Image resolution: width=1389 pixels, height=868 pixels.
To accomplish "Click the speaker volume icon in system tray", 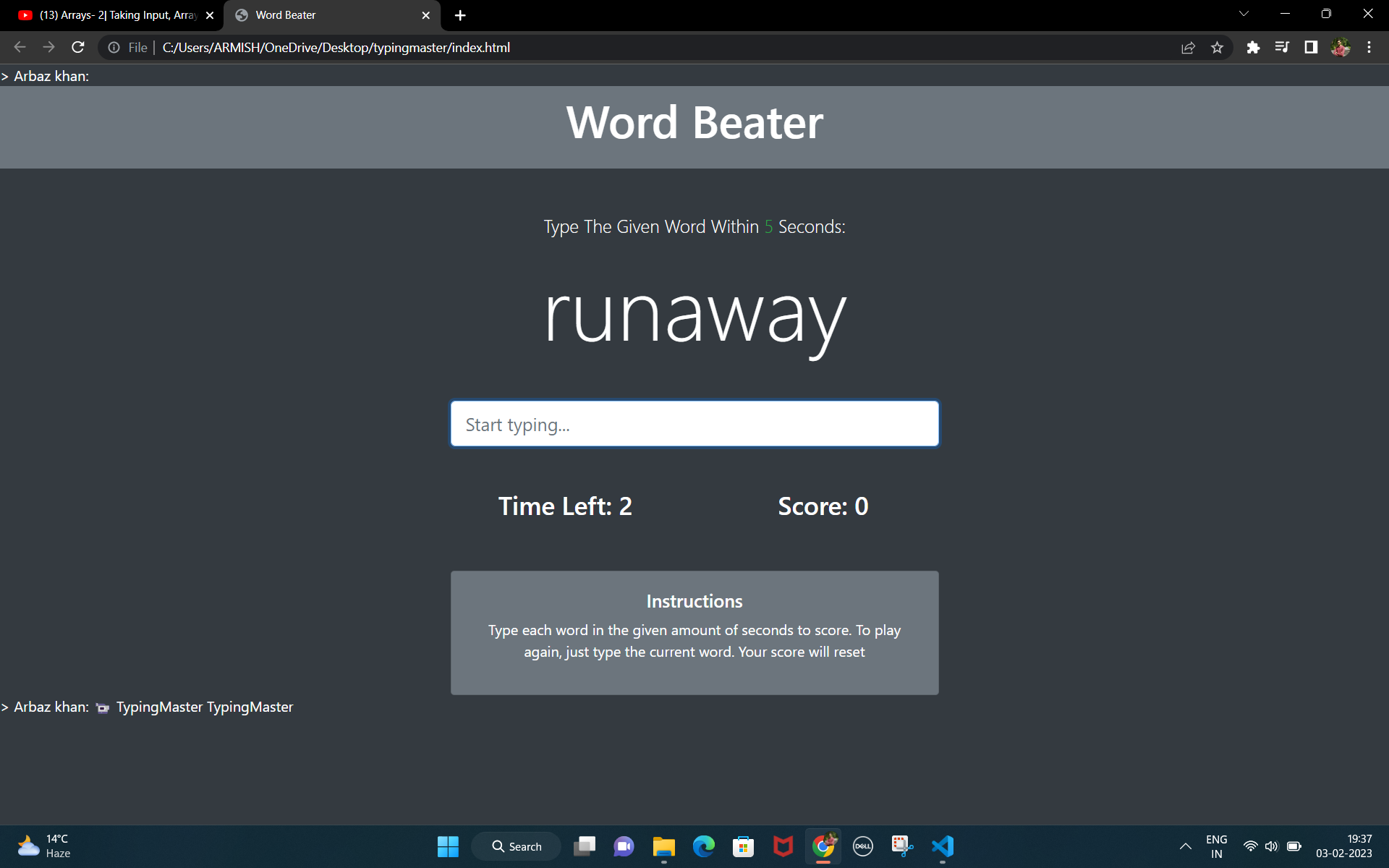I will pyautogui.click(x=1272, y=846).
